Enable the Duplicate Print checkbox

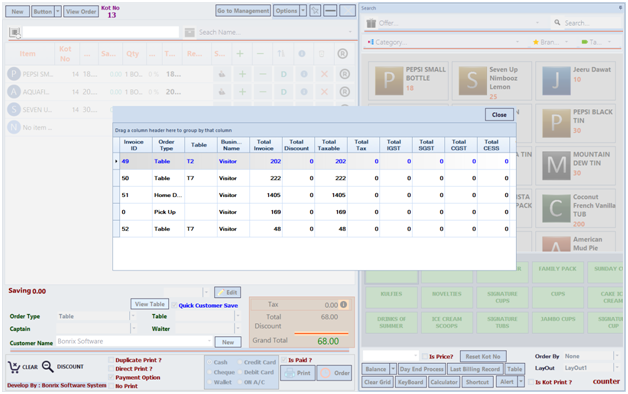111,360
